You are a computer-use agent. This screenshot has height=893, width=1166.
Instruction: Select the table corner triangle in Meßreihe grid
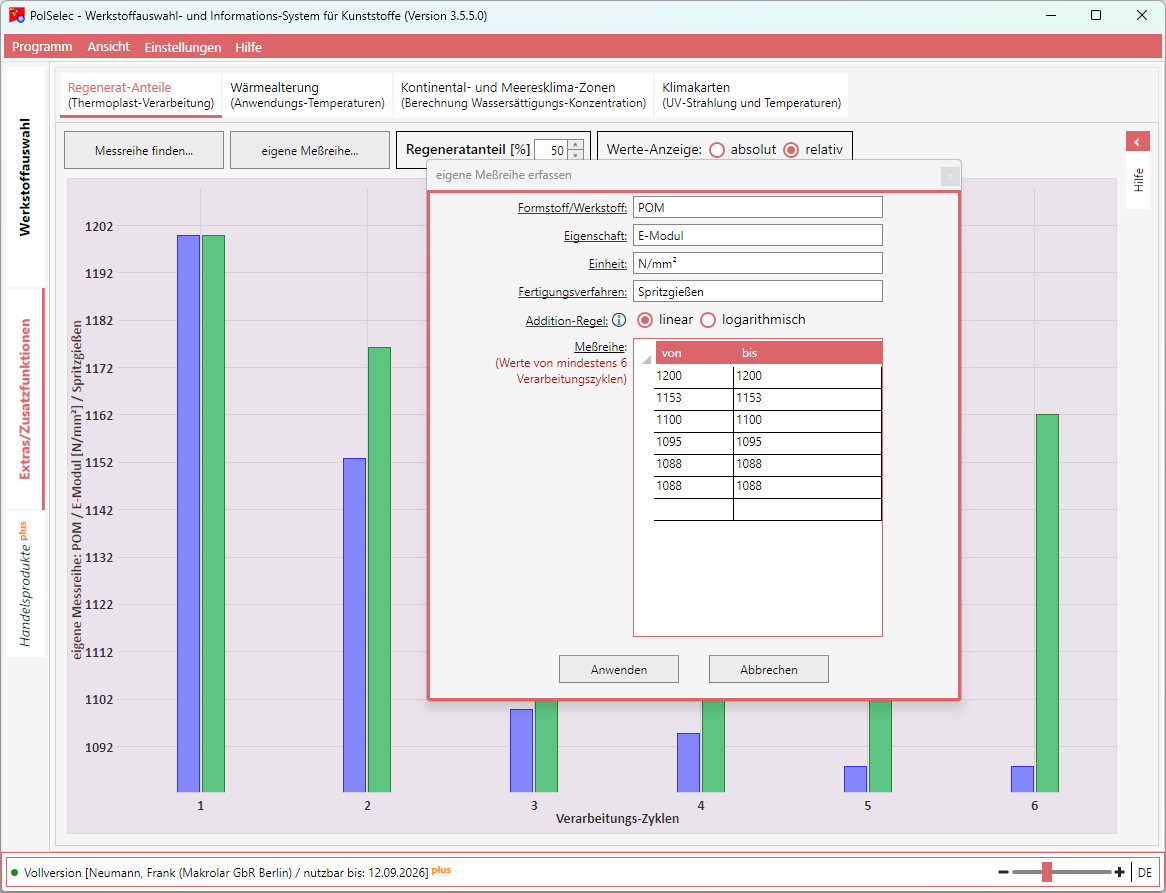646,359
